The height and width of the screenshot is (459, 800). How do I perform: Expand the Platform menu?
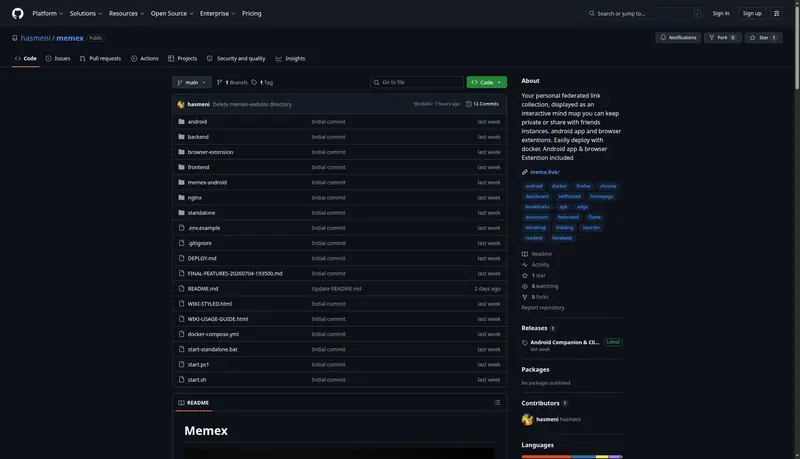[47, 13]
